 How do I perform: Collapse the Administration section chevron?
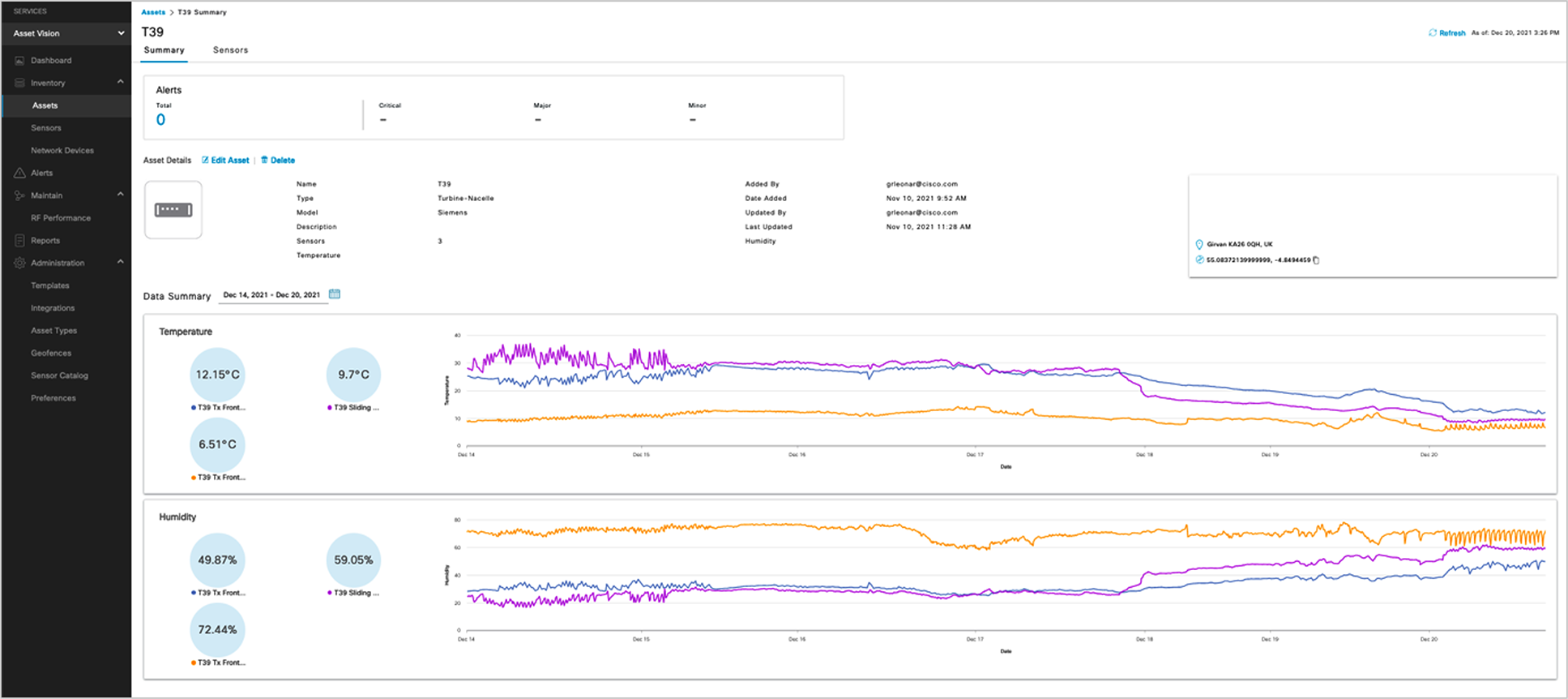pyautogui.click(x=121, y=262)
